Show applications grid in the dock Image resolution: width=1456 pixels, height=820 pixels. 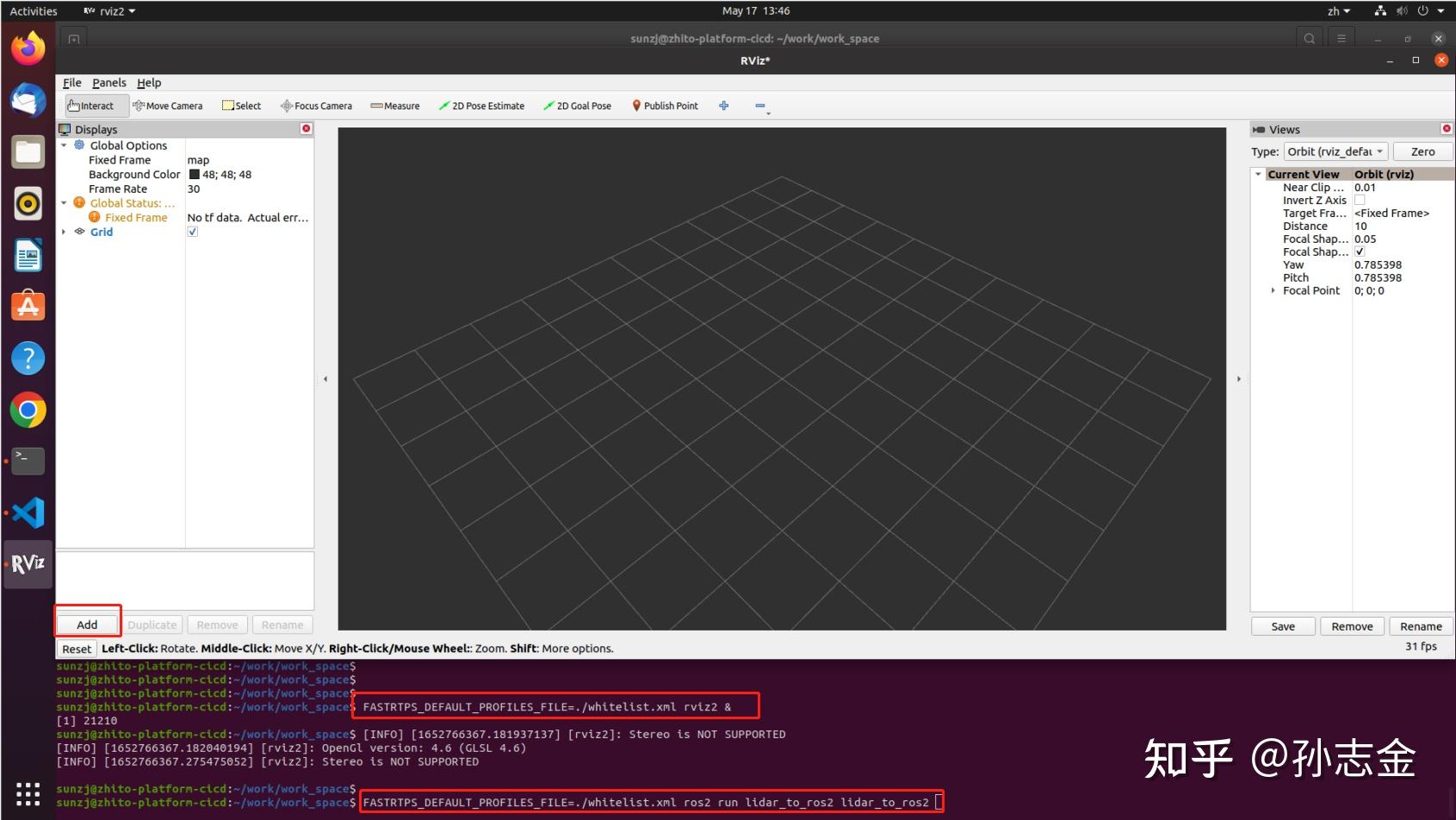pyautogui.click(x=28, y=793)
